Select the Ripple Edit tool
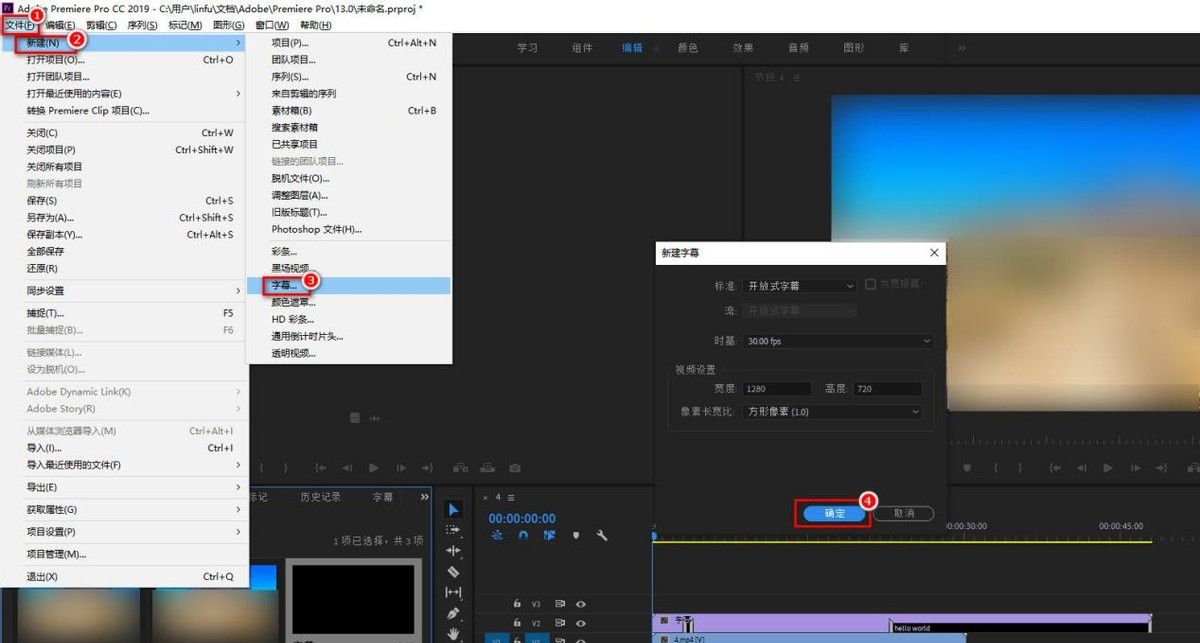1200x643 pixels. (453, 550)
